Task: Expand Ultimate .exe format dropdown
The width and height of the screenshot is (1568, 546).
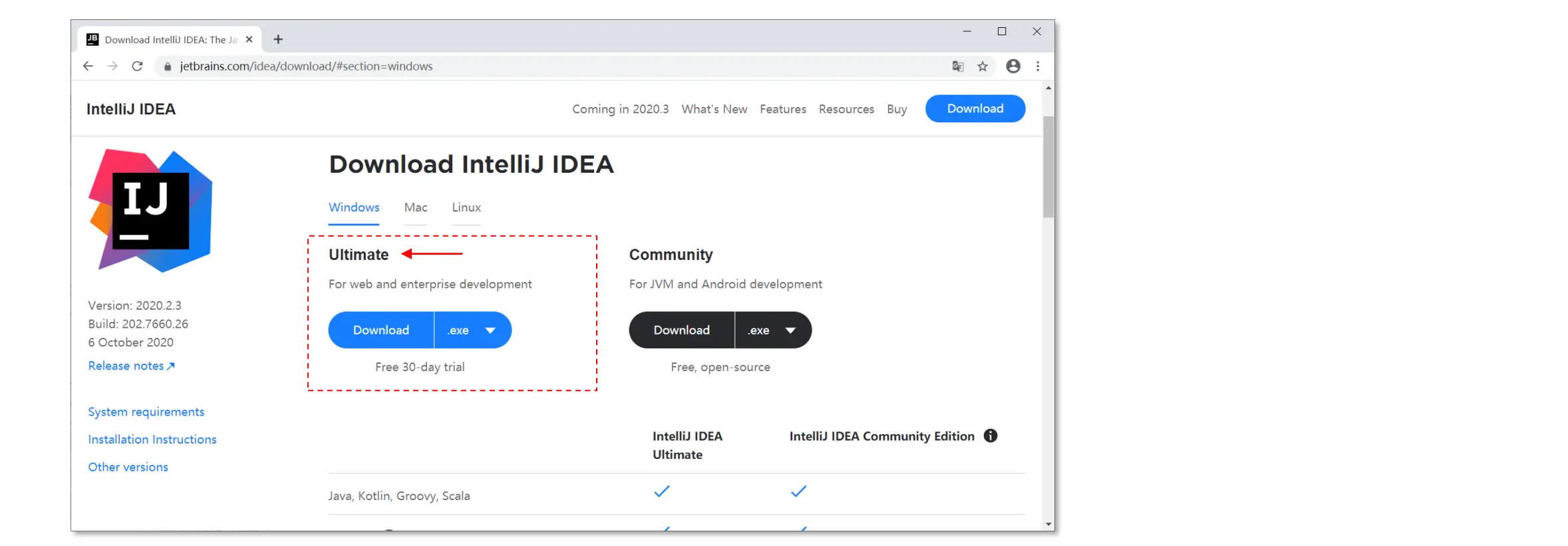Action: pos(472,330)
